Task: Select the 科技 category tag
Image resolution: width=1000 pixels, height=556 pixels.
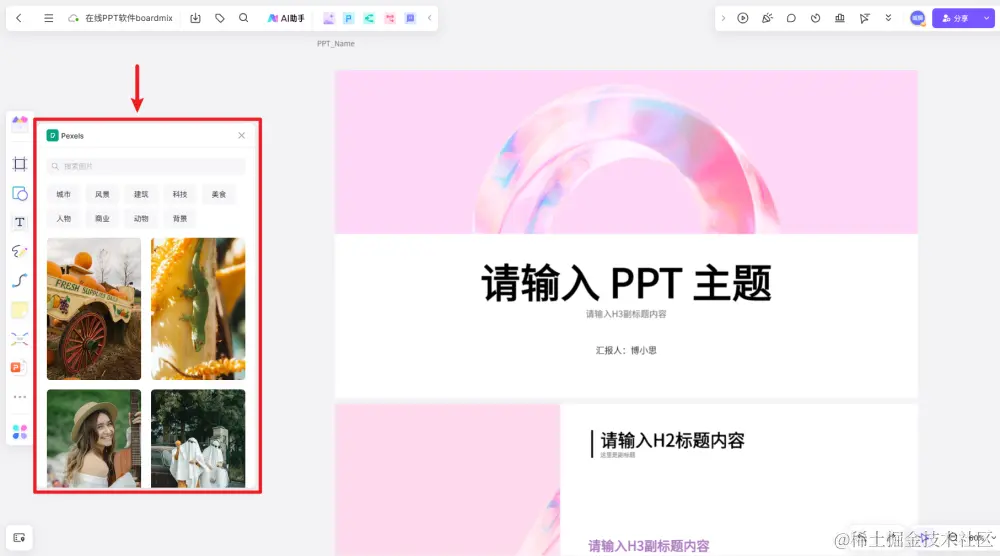Action: click(x=180, y=194)
